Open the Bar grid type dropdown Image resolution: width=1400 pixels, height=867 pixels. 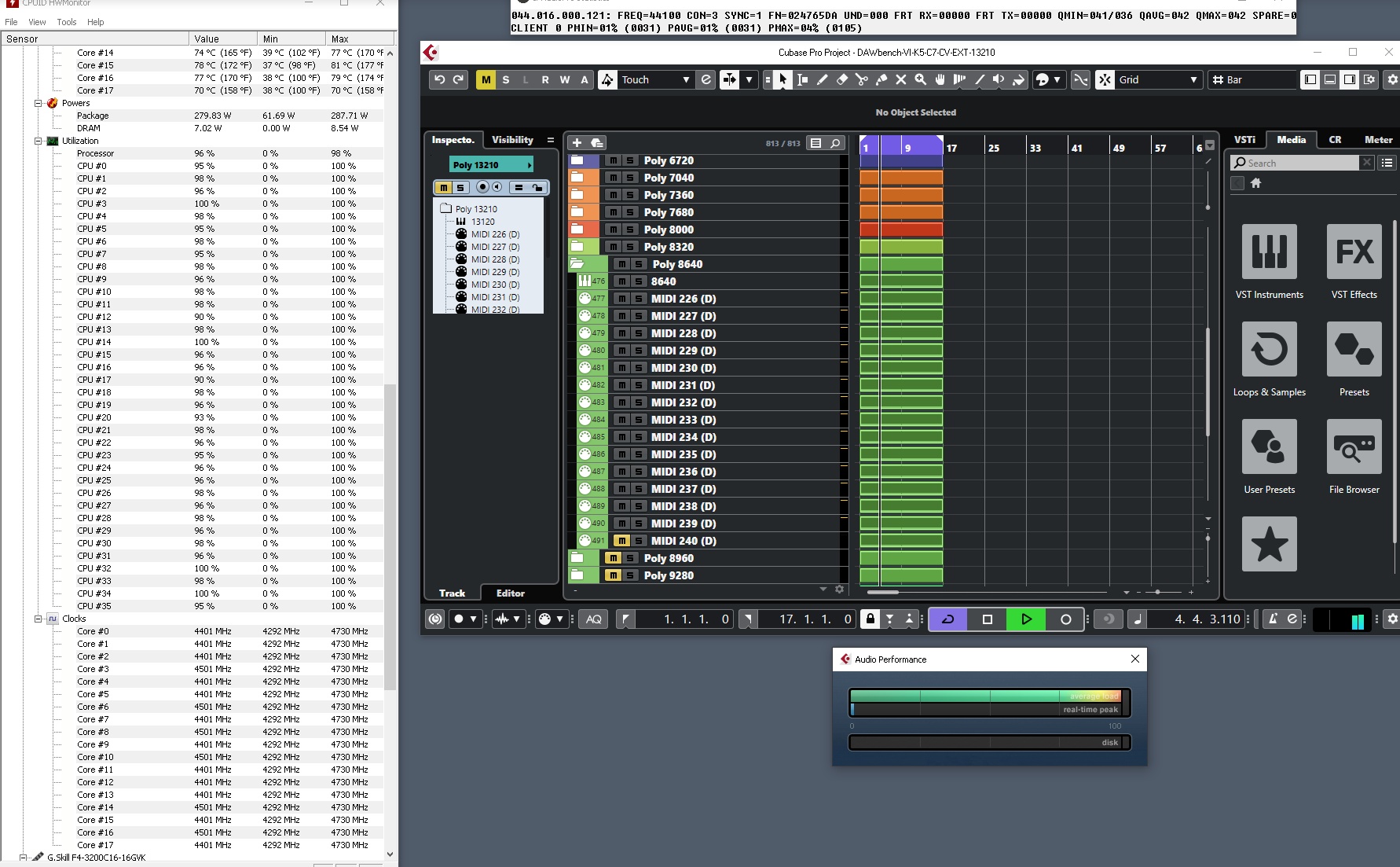click(x=1253, y=79)
